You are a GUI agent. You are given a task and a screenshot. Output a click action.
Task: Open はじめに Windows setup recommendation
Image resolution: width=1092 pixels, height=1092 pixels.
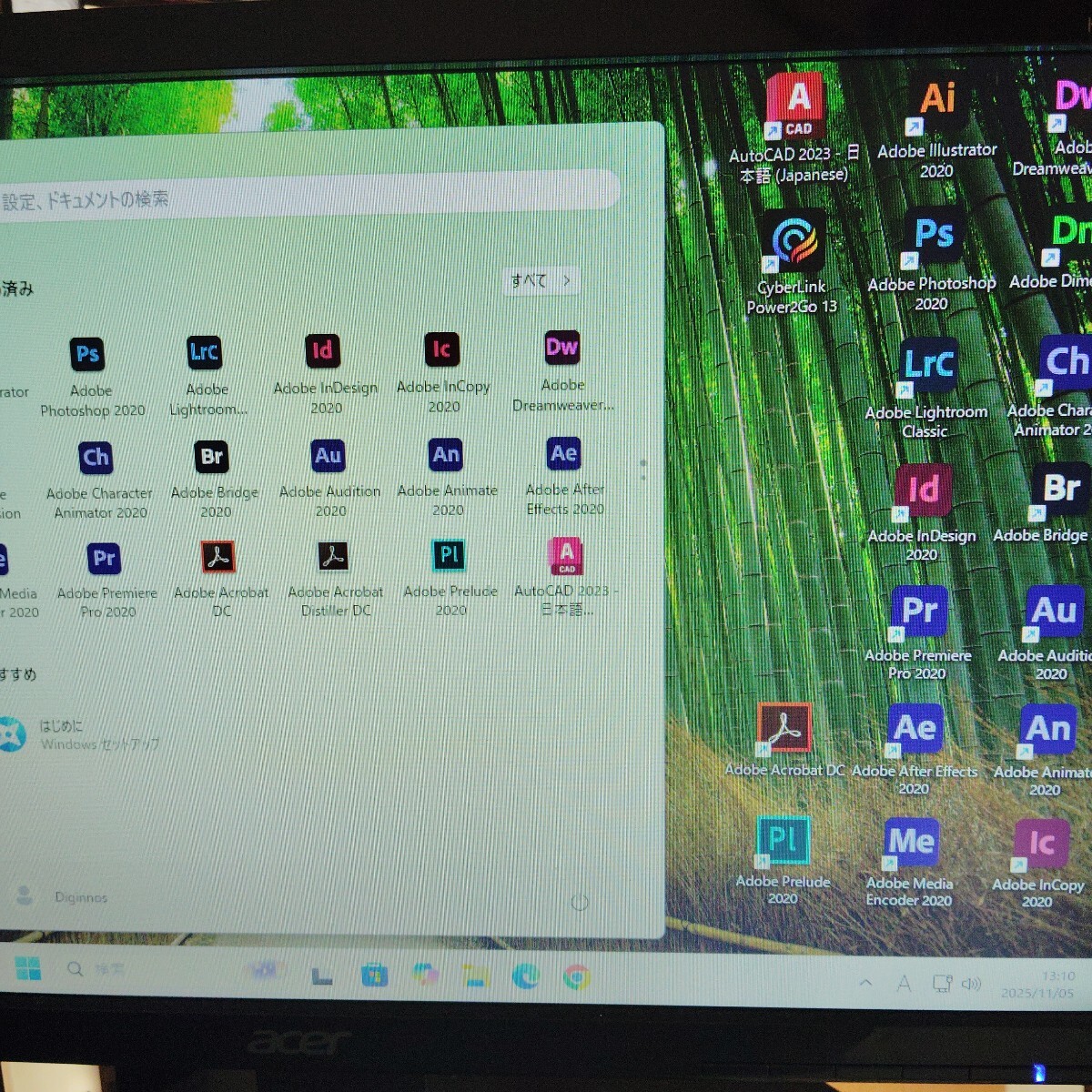click(82, 735)
